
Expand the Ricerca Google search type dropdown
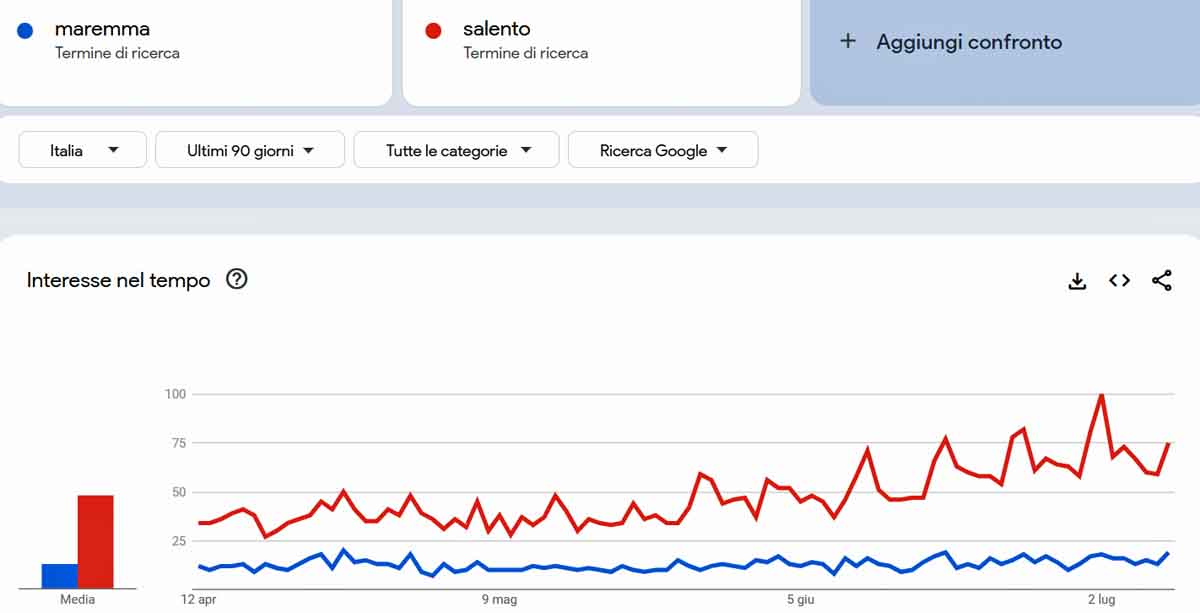click(663, 150)
